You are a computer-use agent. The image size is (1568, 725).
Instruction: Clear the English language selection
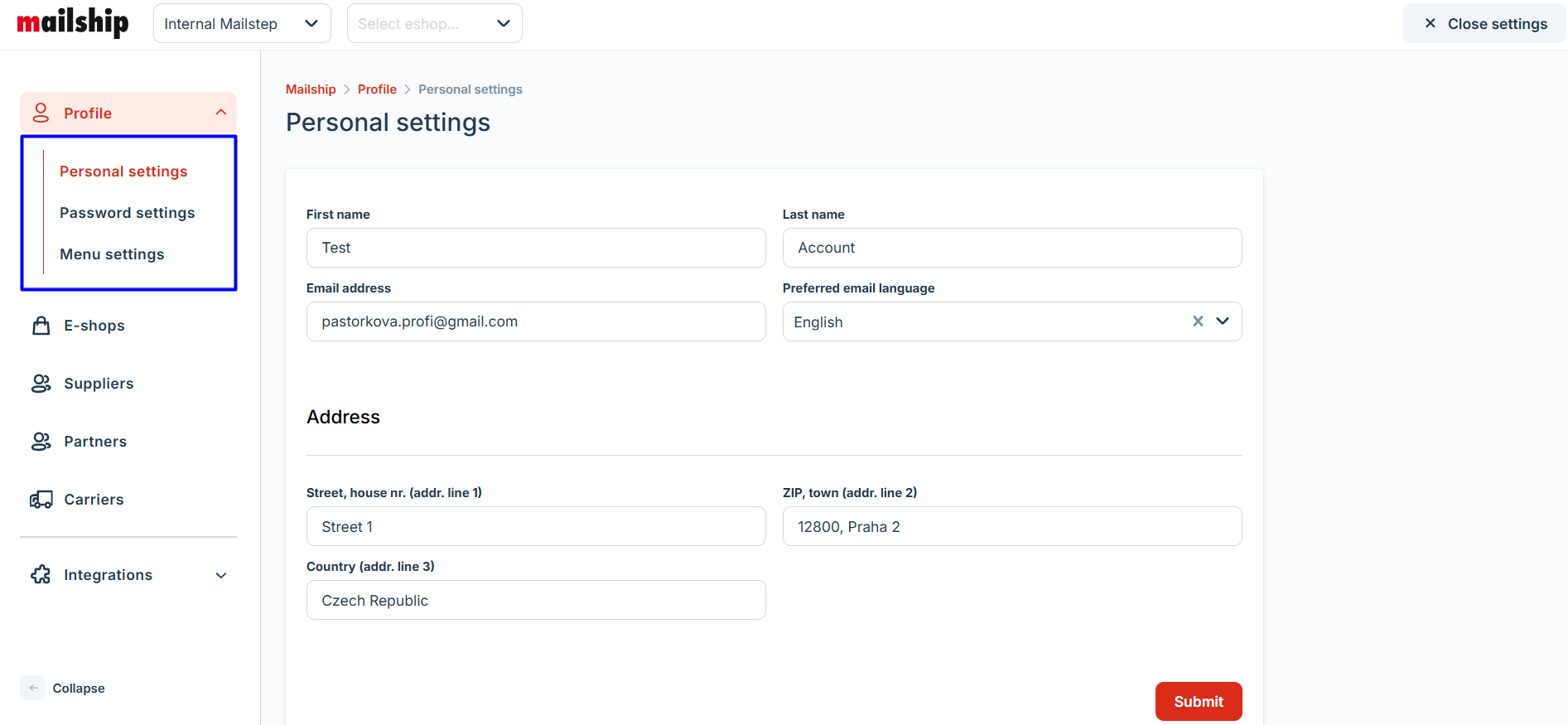point(1198,321)
